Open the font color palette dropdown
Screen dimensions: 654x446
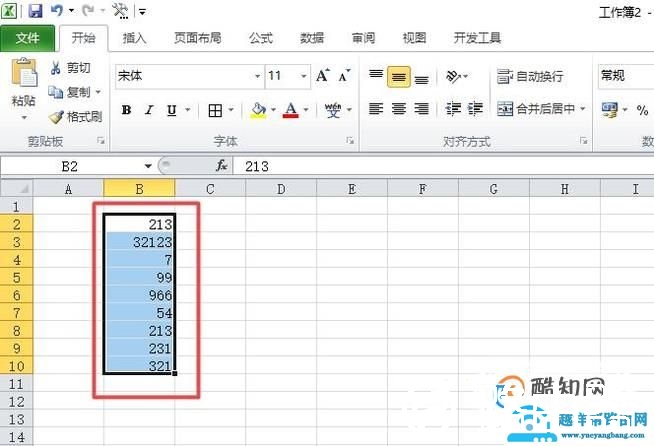point(306,110)
